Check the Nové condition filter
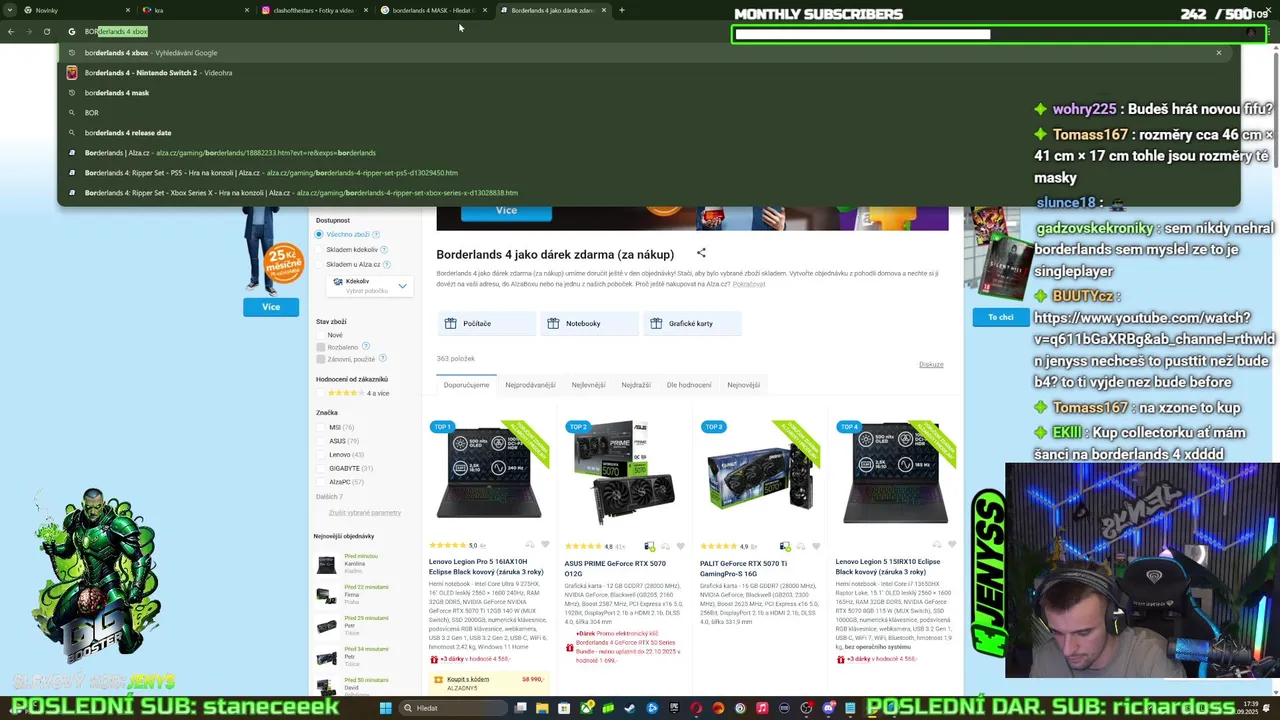 tap(321, 335)
